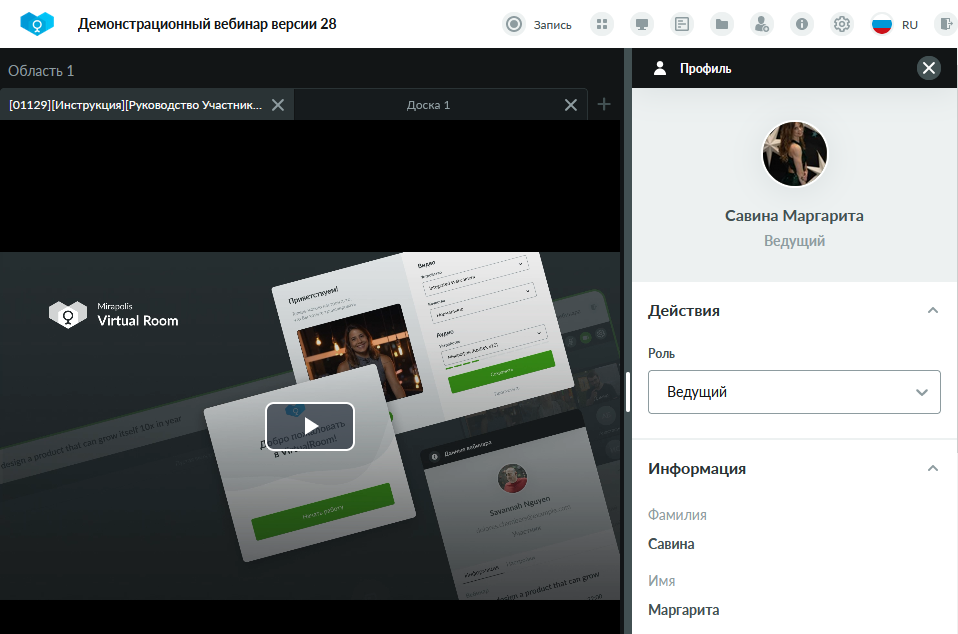Open the Роль dropdown showing Ведущий

tap(794, 392)
